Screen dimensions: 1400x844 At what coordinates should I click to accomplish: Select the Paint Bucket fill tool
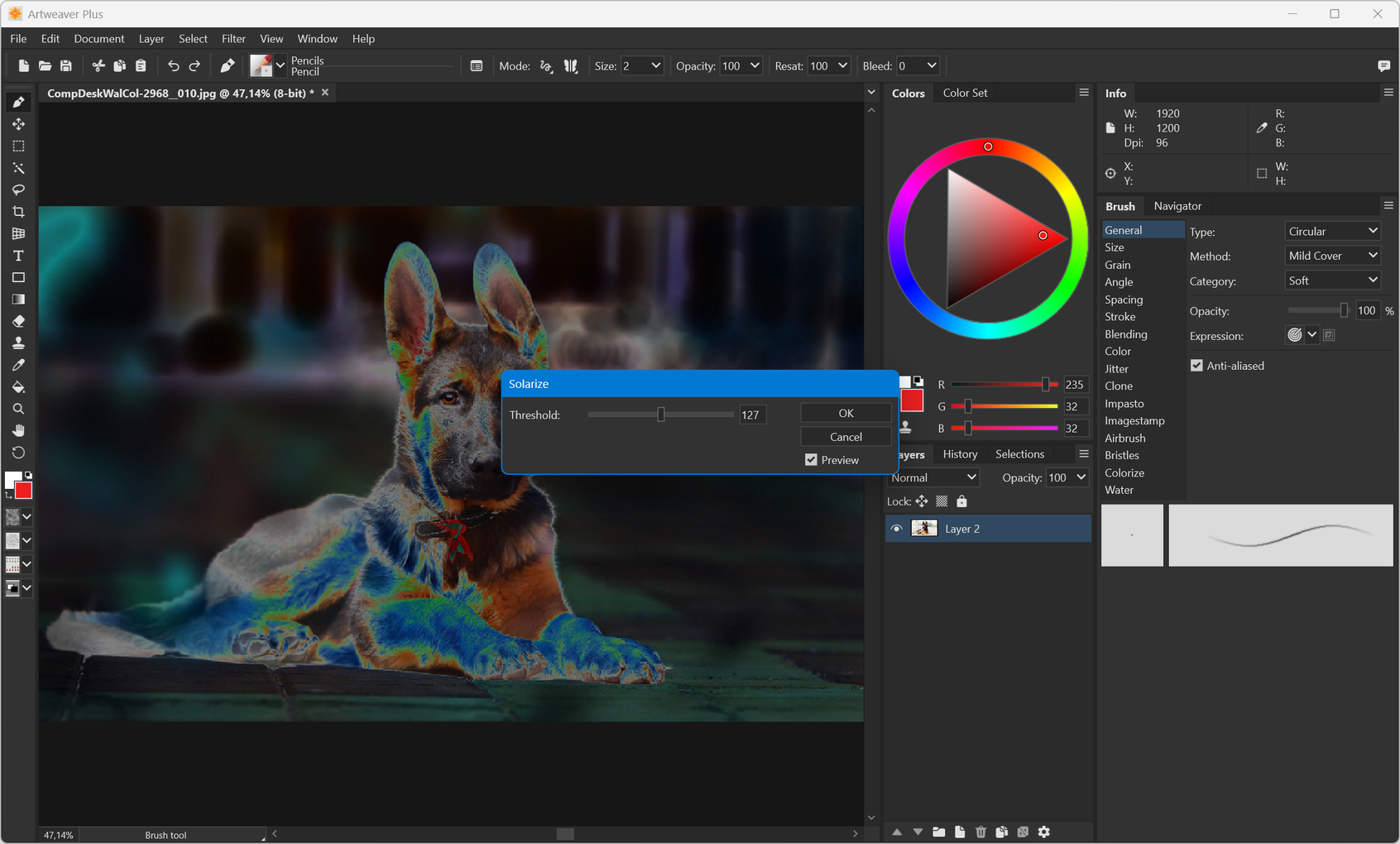18,387
